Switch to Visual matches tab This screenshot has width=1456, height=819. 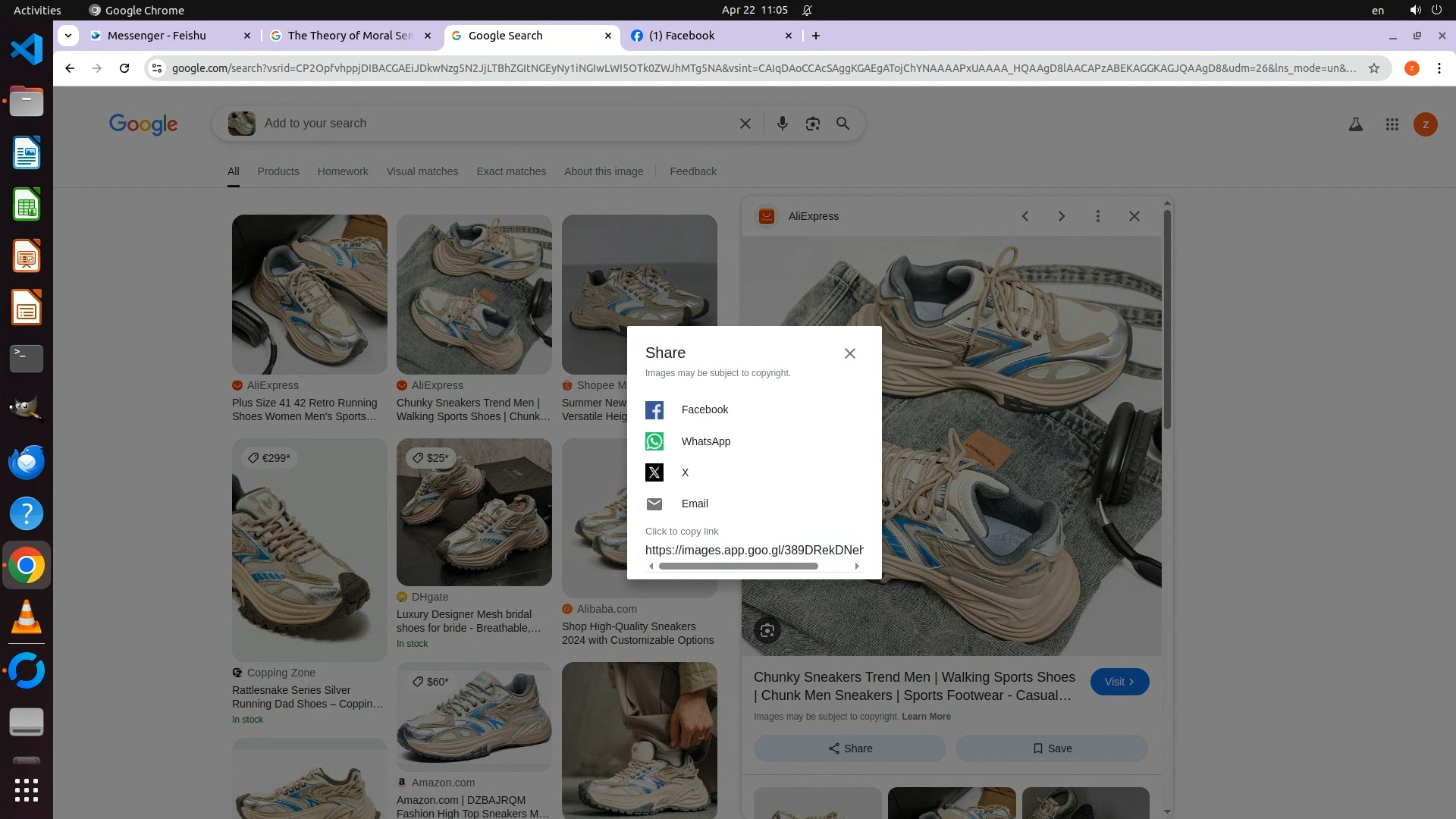[422, 171]
